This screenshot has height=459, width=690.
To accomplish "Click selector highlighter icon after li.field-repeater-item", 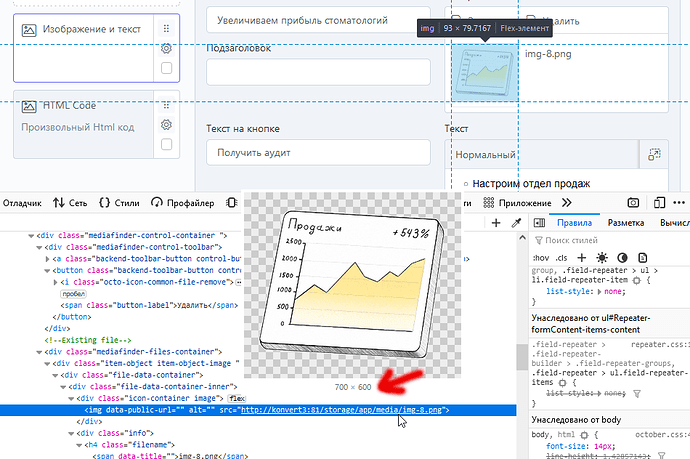I will pos(637,280).
